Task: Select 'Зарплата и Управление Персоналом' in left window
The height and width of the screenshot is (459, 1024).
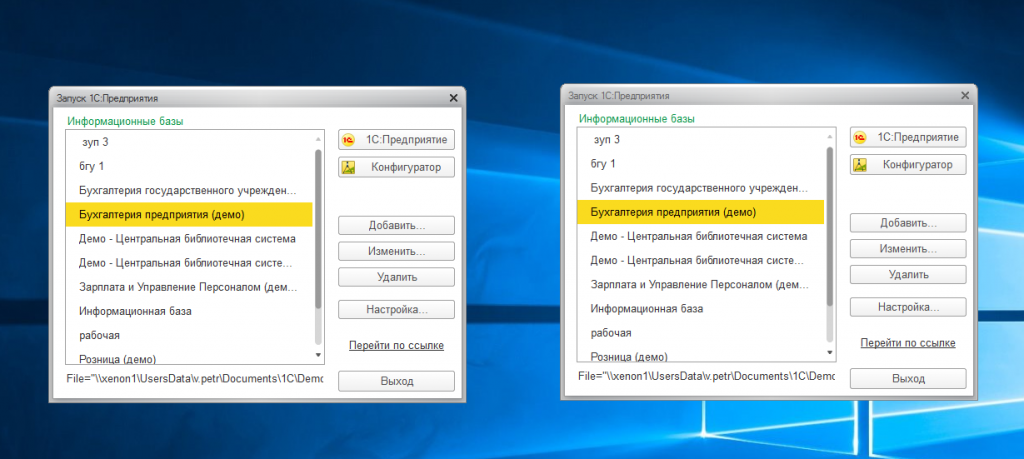Action: coord(189,287)
